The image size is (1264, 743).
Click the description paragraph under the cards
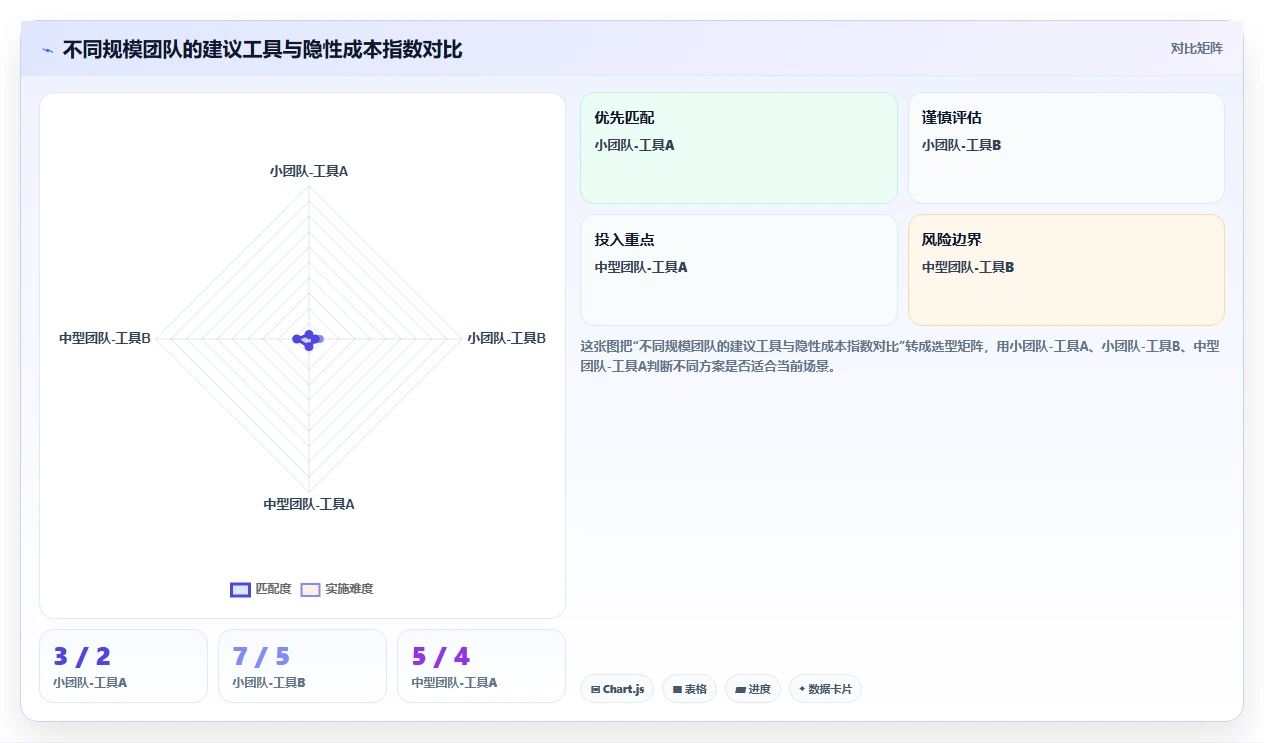pyautogui.click(x=901, y=356)
